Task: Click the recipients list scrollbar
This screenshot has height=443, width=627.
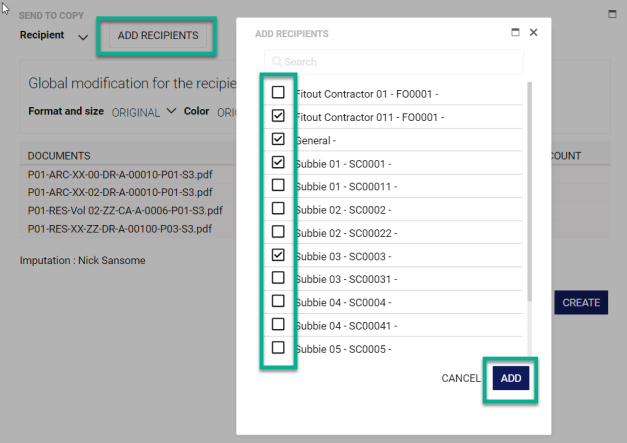Action: [x=528, y=190]
